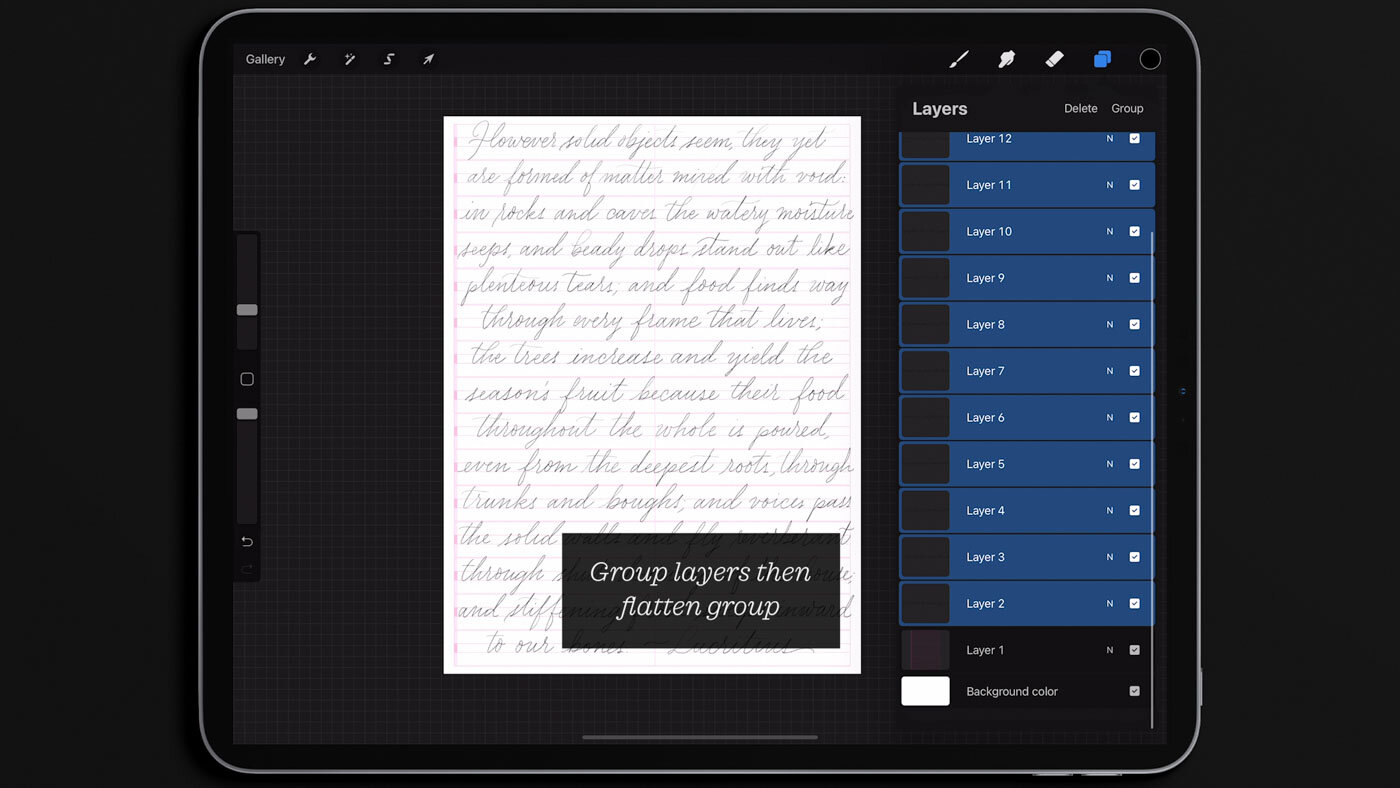Select the Transform arrow tool

[428, 59]
